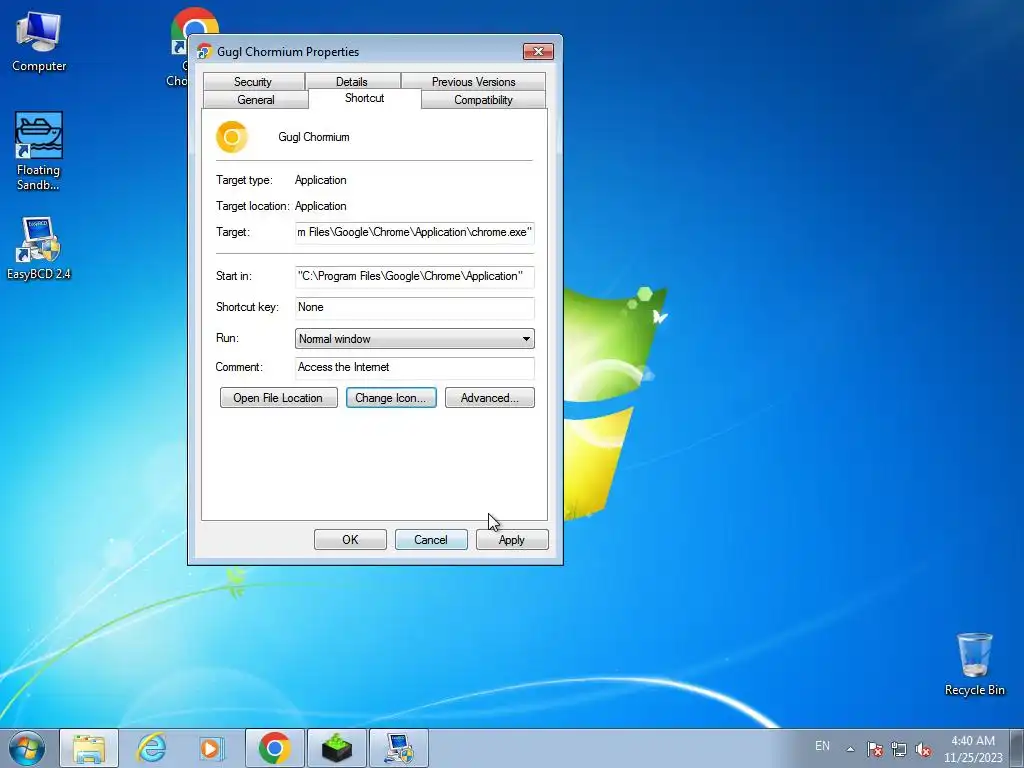Click the Shortcut key field showing None
The width and height of the screenshot is (1024, 768).
[x=415, y=308]
